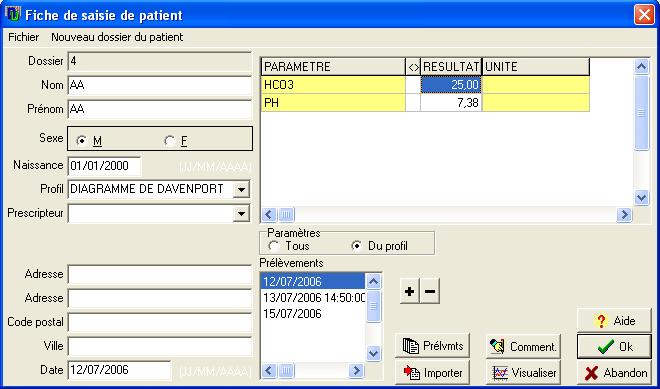
Task: Open the Fichier menu
Action: (24, 37)
